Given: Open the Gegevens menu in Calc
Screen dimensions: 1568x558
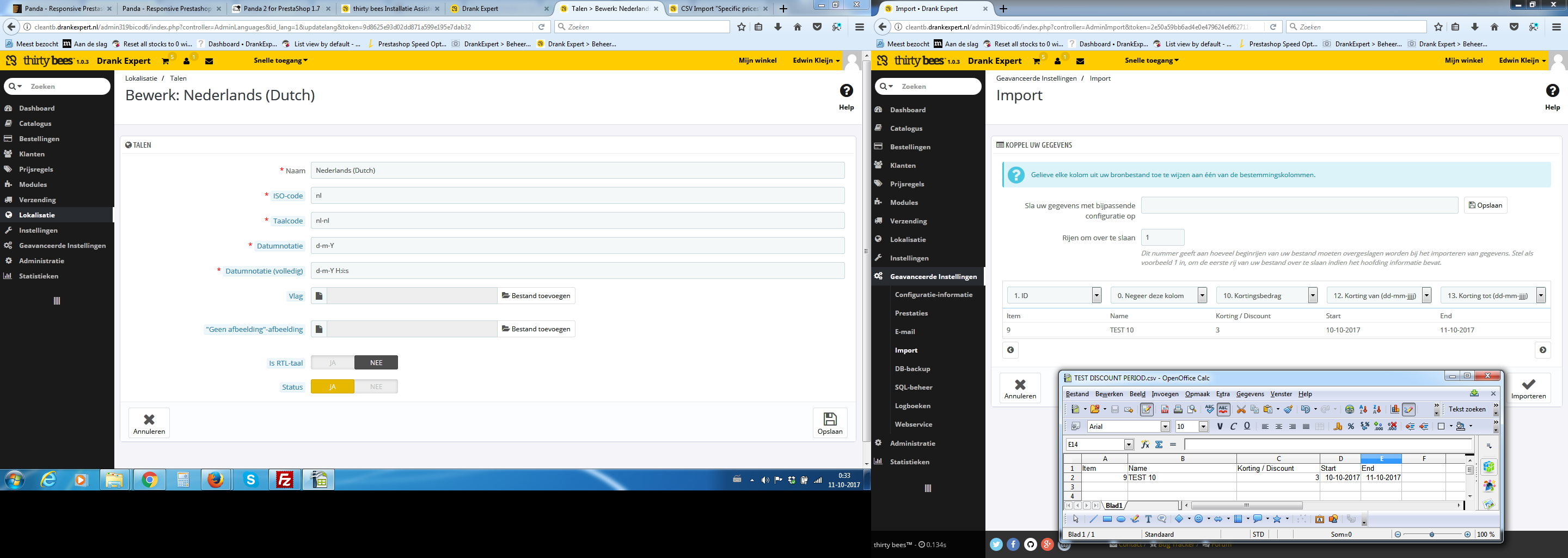Looking at the screenshot, I should pyautogui.click(x=1249, y=394).
